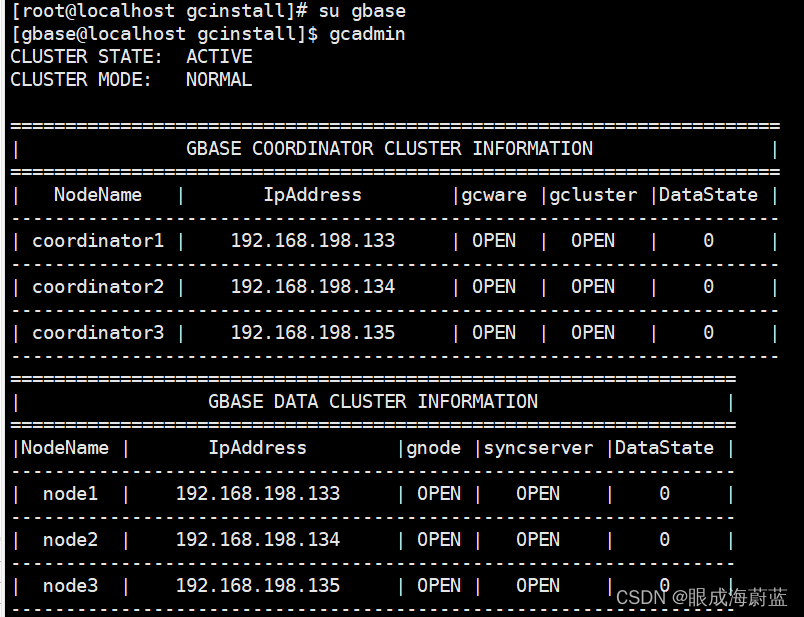Click the data table DataState header
This screenshot has width=804, height=617.
(x=664, y=448)
